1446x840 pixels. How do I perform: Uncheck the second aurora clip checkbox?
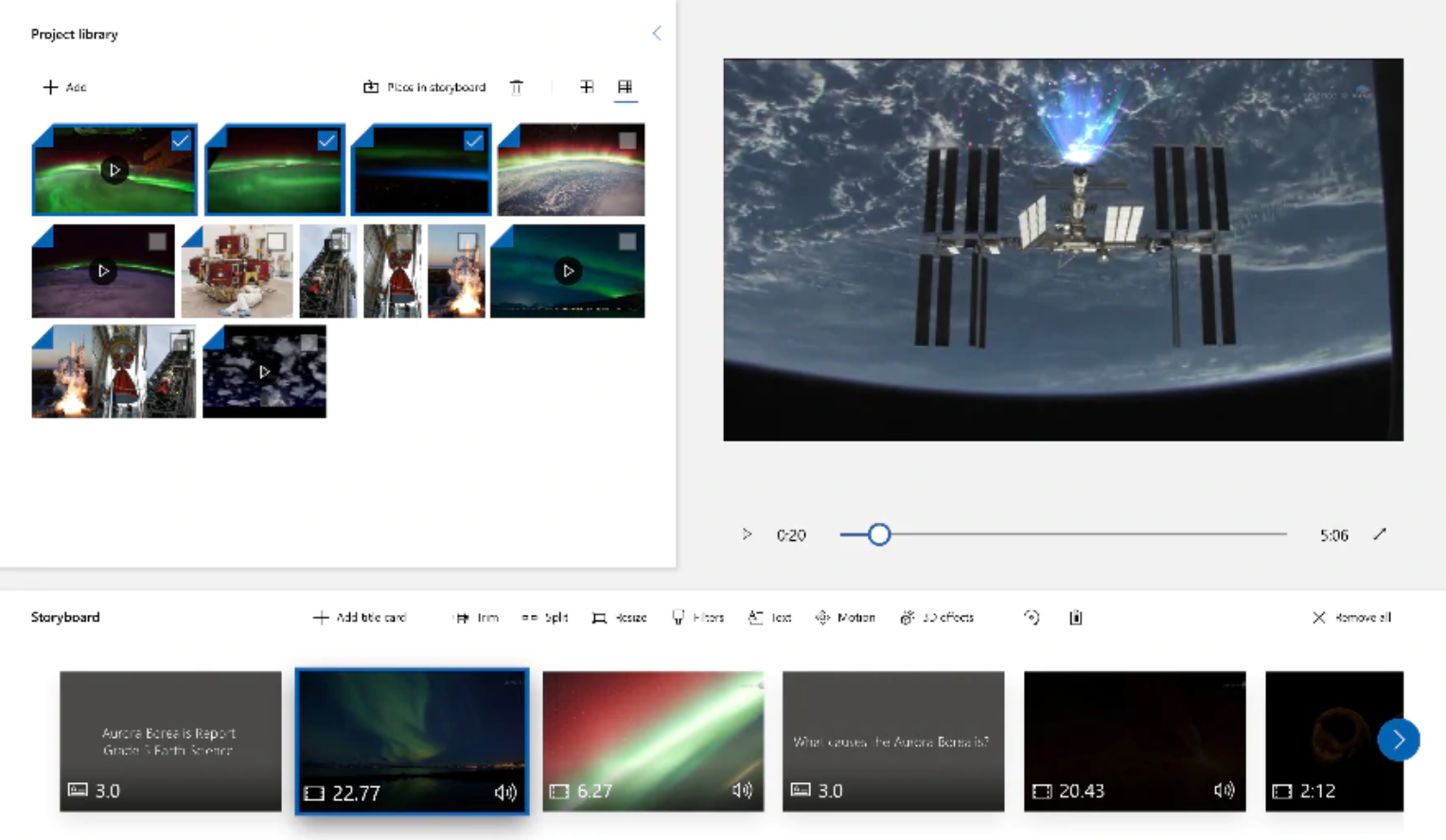coord(327,141)
